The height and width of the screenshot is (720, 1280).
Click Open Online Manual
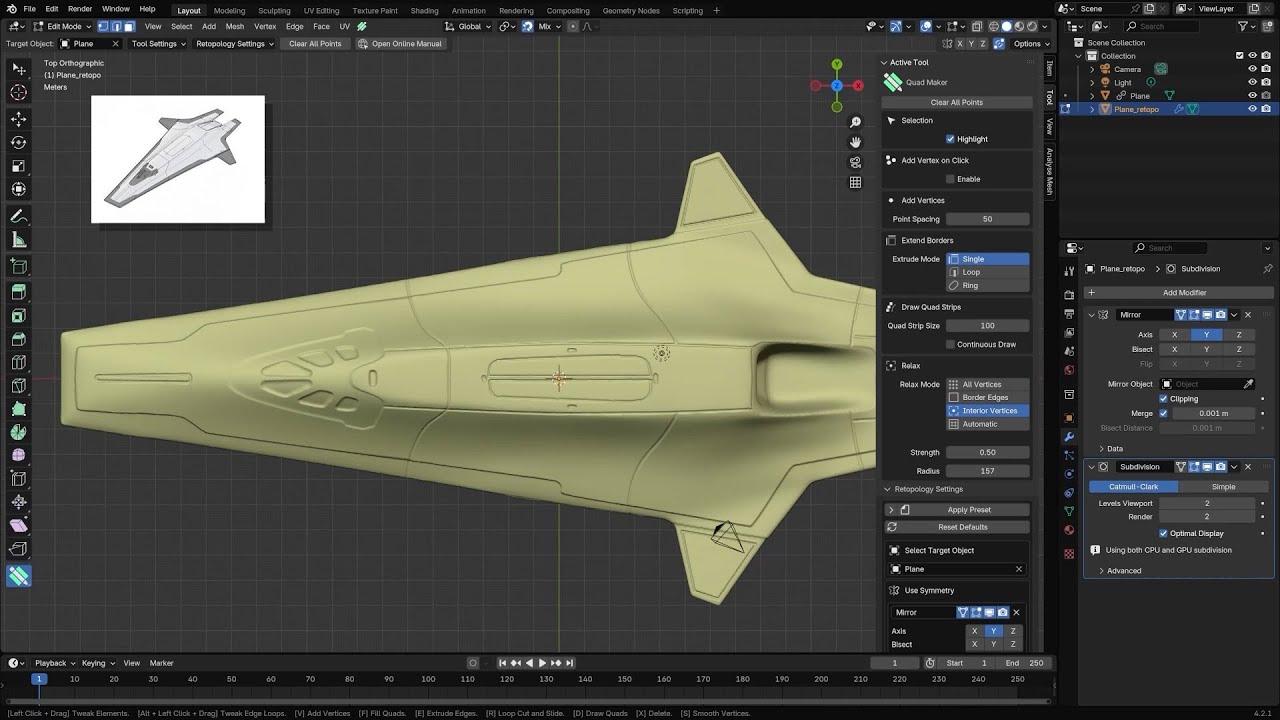pos(399,44)
